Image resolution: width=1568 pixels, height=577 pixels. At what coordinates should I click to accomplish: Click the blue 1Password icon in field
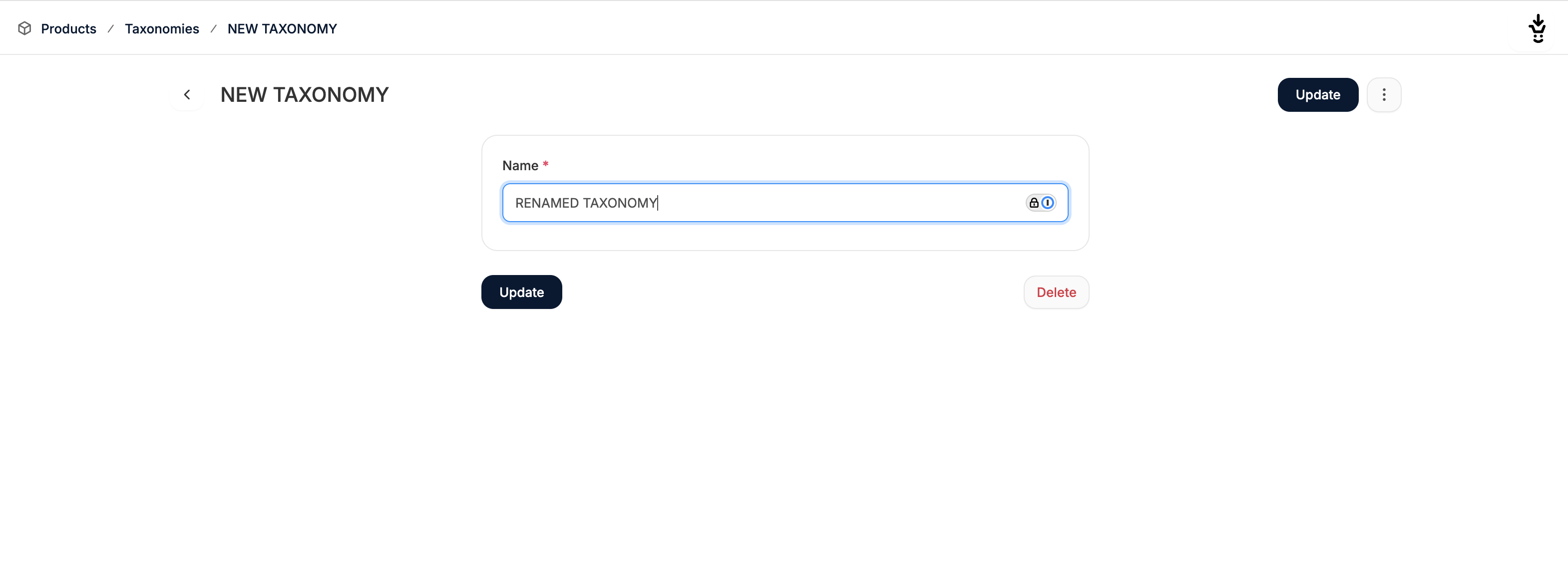click(1048, 203)
